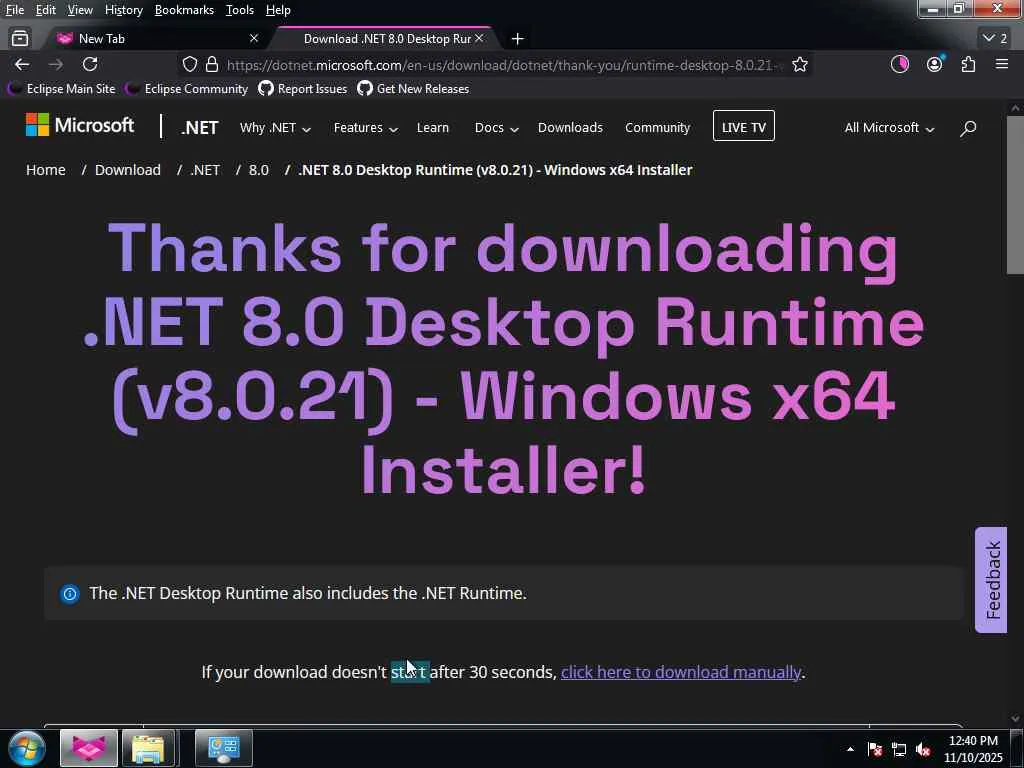Open the Community nav link

pos(657,128)
